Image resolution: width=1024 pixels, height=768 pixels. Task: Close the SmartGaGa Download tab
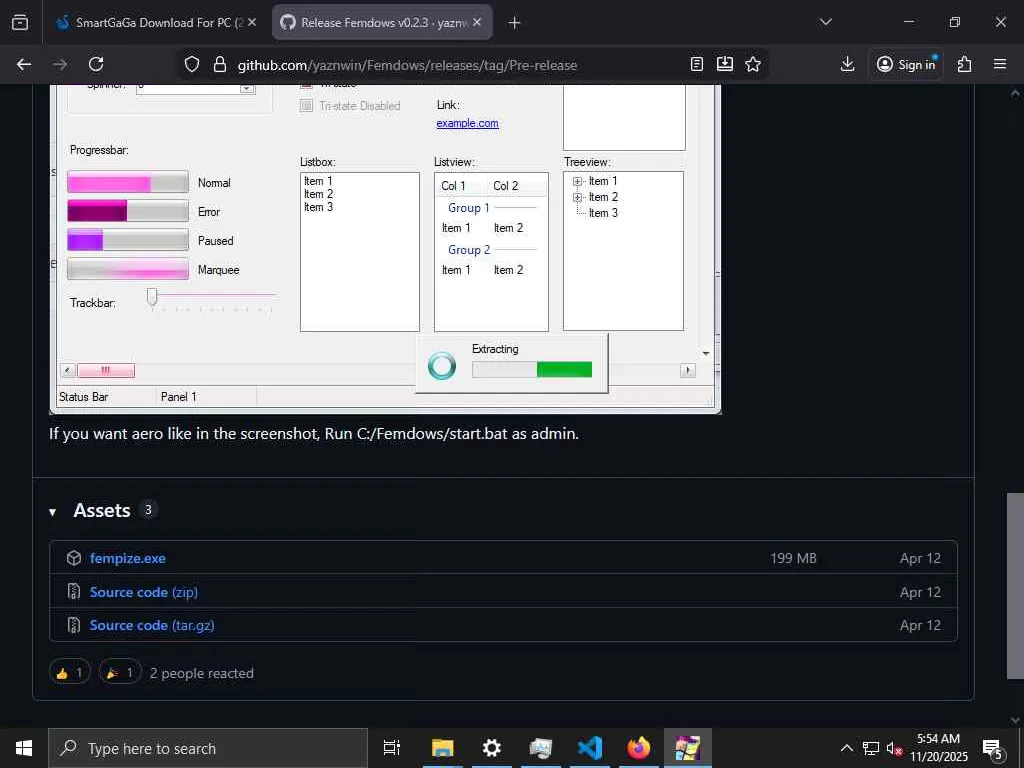[252, 22]
